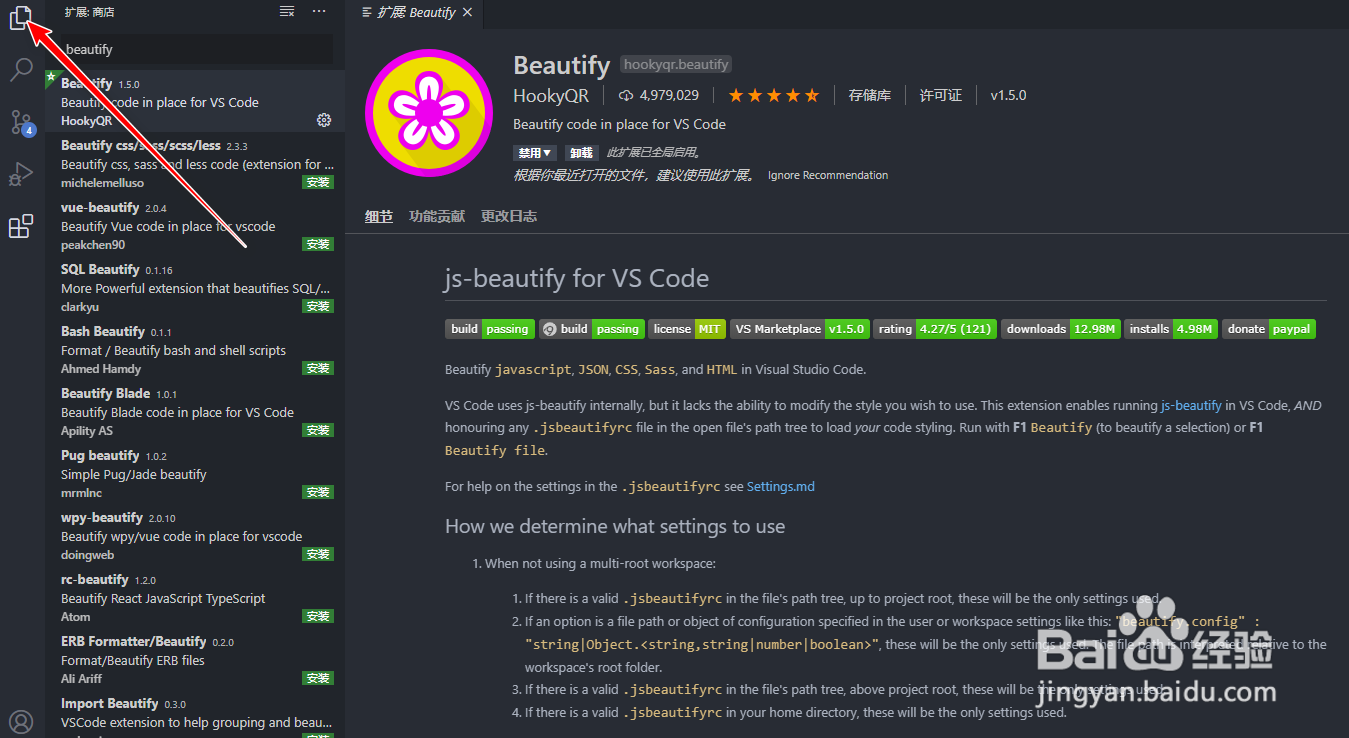Click the license MIT badge
This screenshot has height=738, width=1349.
pos(687,329)
